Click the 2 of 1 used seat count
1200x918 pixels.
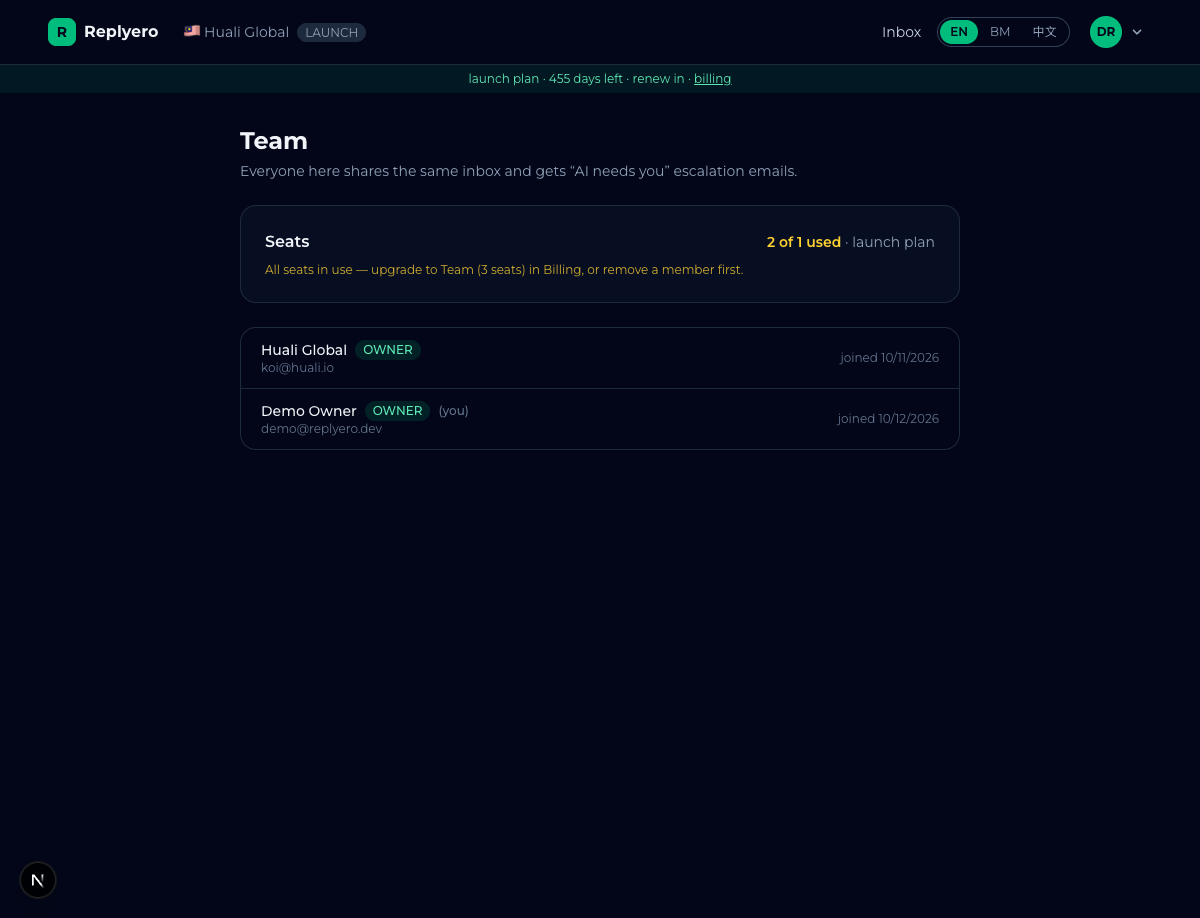pos(804,242)
